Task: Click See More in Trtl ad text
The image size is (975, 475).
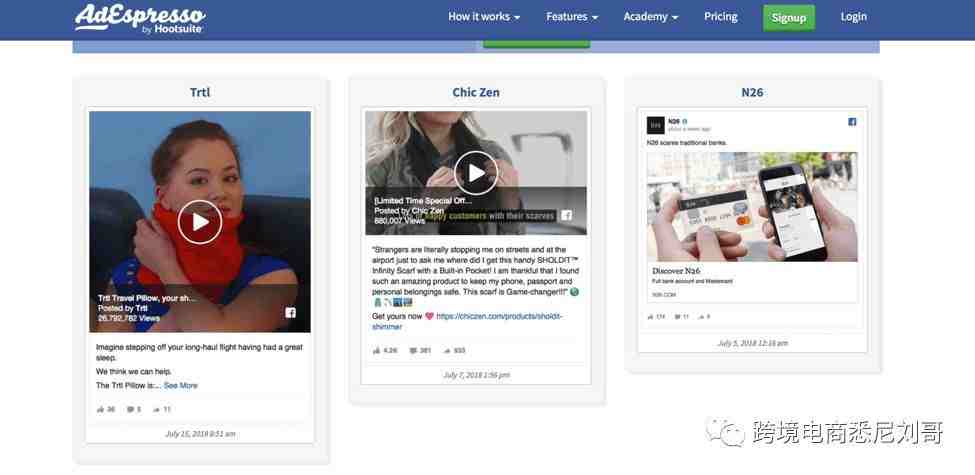Action: pyautogui.click(x=181, y=385)
